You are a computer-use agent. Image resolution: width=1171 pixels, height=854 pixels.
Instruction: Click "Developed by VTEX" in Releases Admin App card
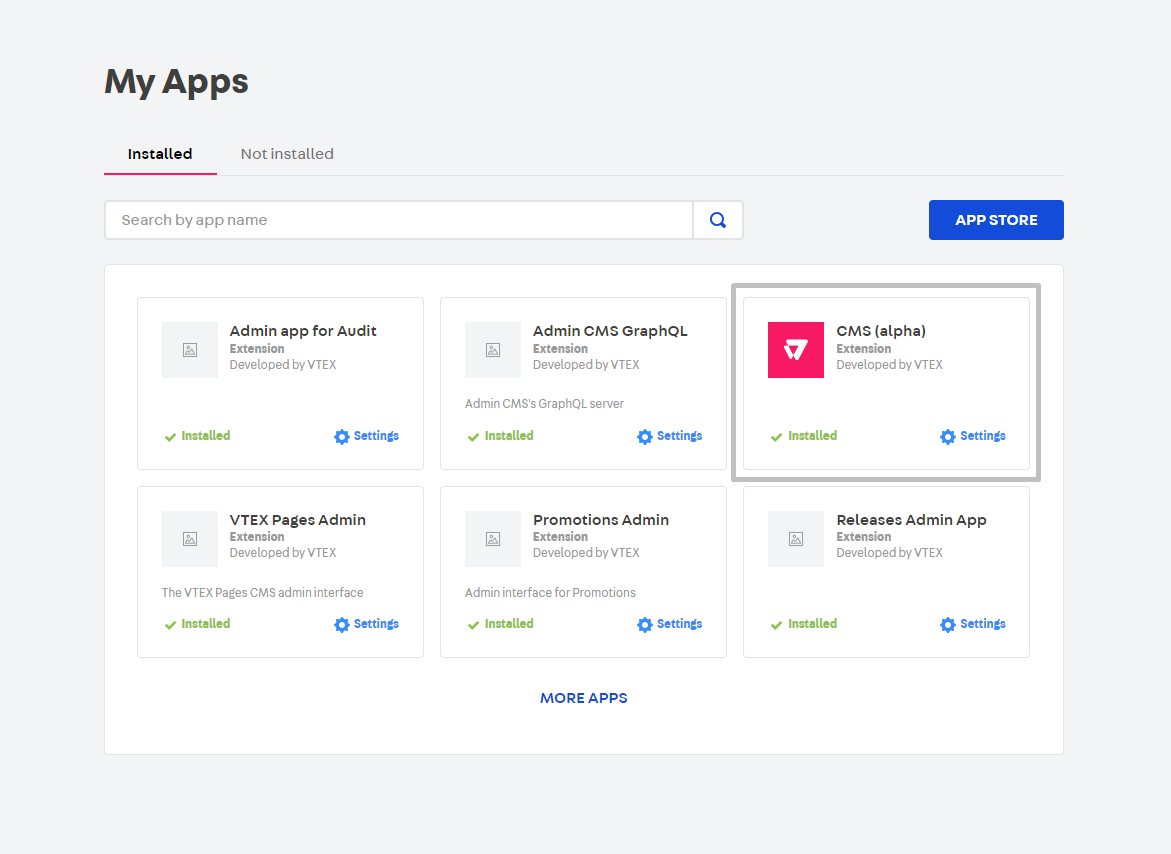point(889,553)
